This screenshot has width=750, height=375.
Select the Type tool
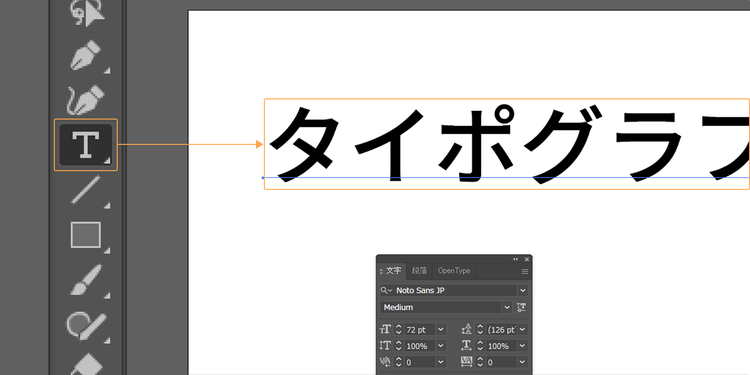(86, 144)
